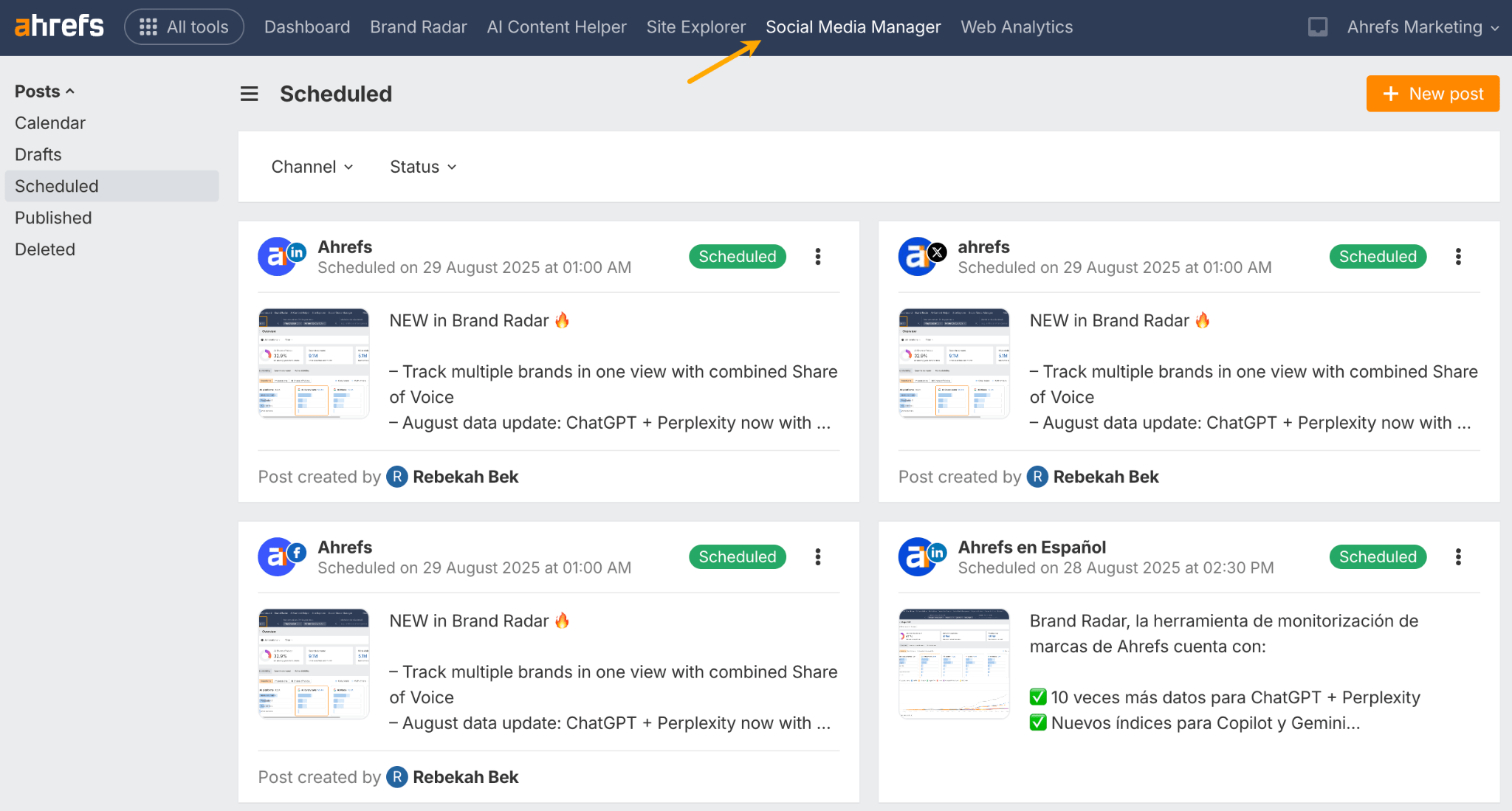Expand the Status filter dropdown
This screenshot has height=811, width=1512.
[x=422, y=167]
